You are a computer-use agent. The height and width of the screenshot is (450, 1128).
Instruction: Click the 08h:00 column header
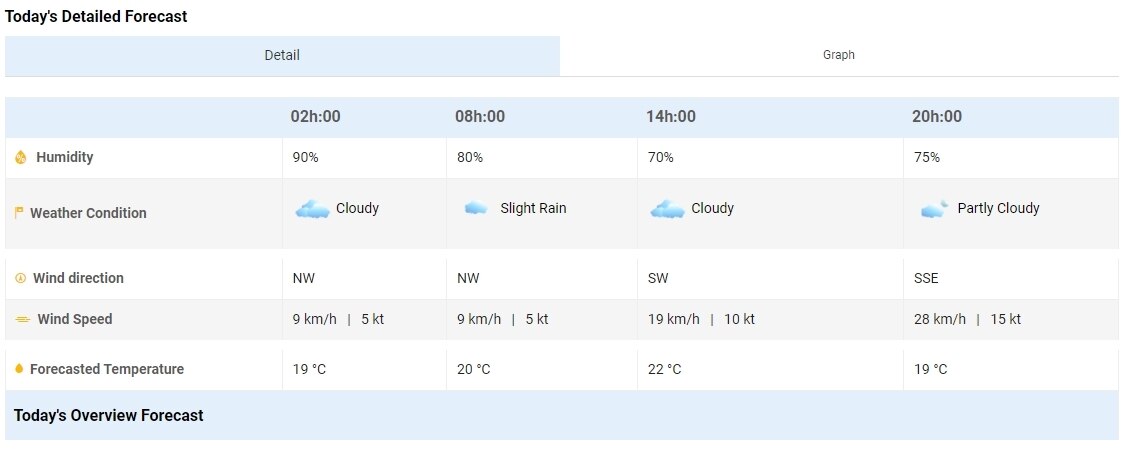pos(480,117)
